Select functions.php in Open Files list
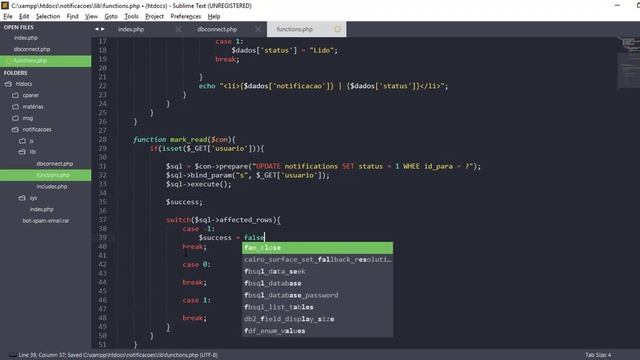Image resolution: width=640 pixels, height=360 pixels. 46,61
